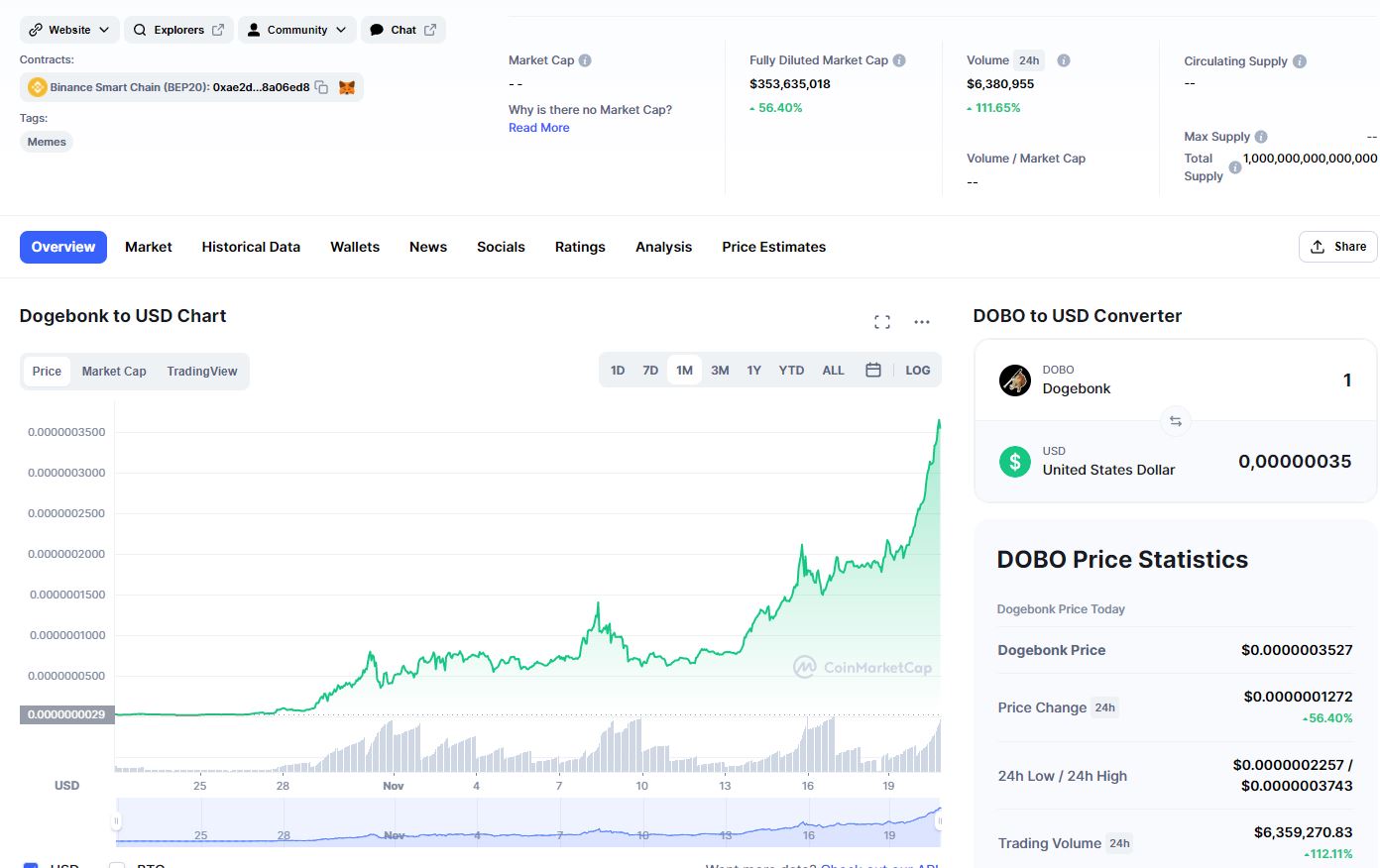Click the Binance Smart Chain logo icon
The width and height of the screenshot is (1380, 868).
(38, 87)
